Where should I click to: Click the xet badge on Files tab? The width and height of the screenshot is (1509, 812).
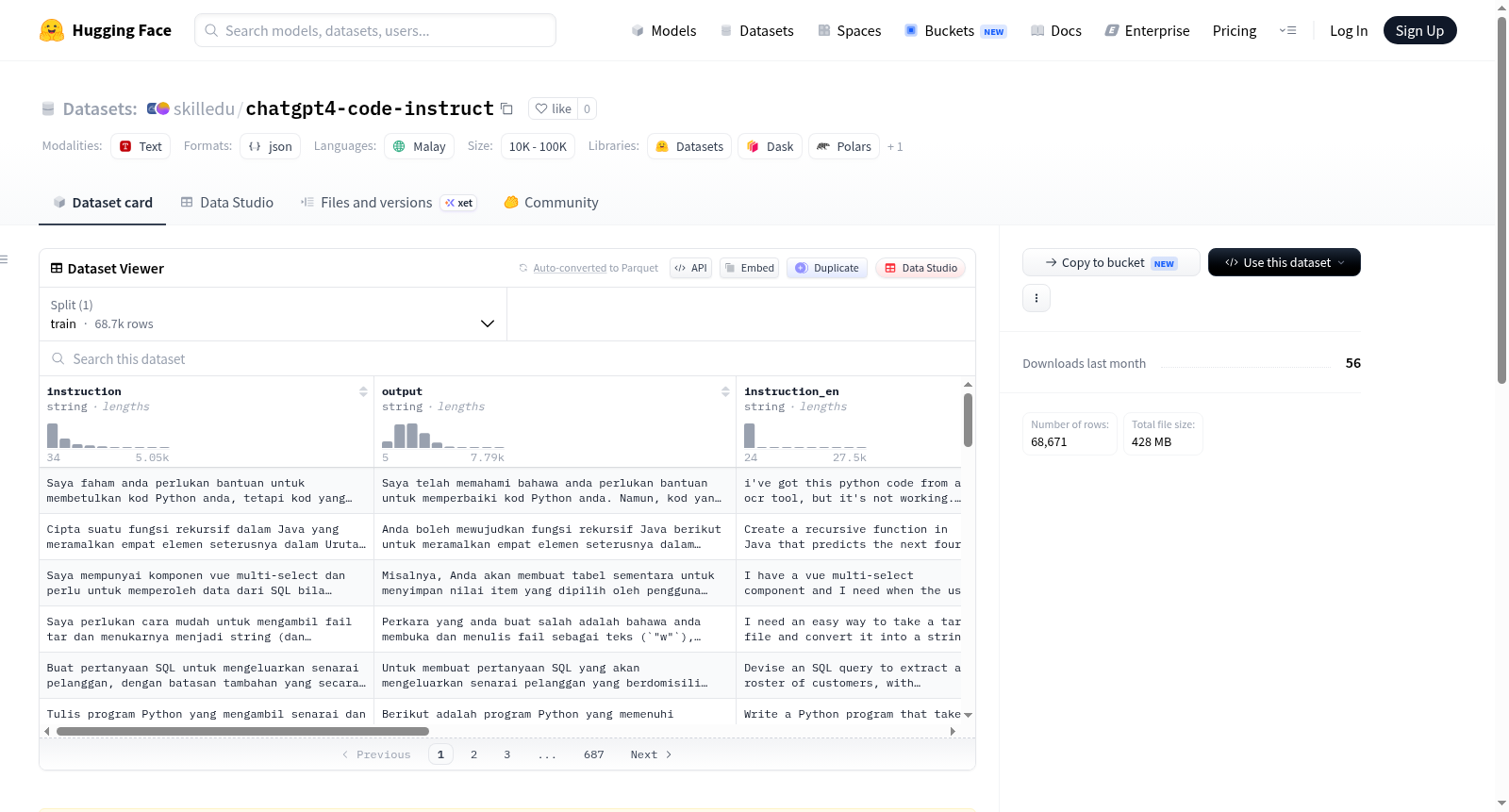pos(459,203)
